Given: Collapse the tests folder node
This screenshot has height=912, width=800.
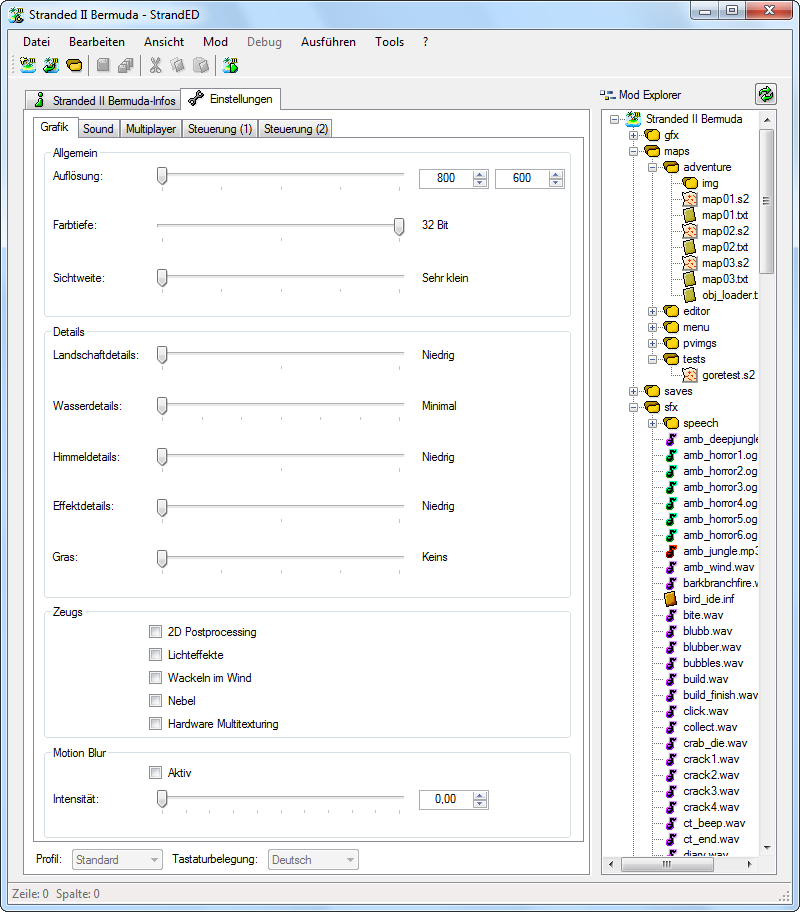Looking at the screenshot, I should click(x=652, y=359).
